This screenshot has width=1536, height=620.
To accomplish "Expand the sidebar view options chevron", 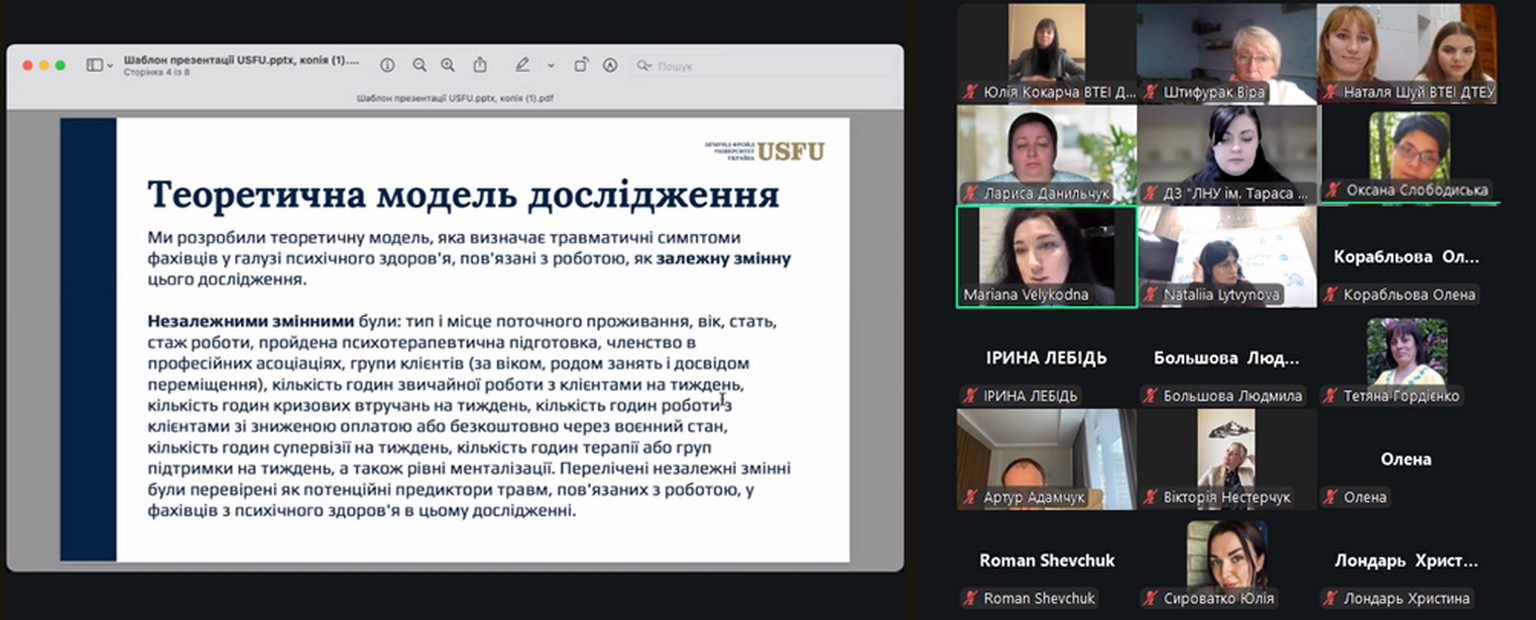I will [110, 65].
